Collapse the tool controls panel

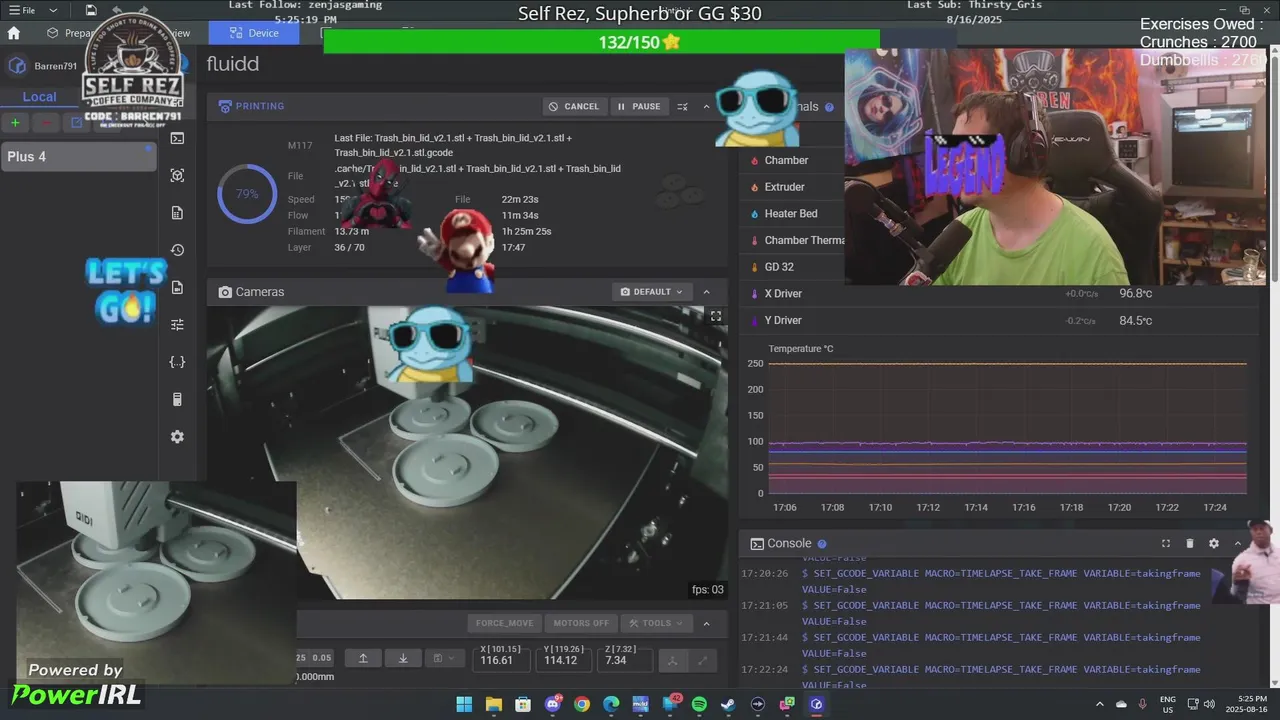click(707, 623)
